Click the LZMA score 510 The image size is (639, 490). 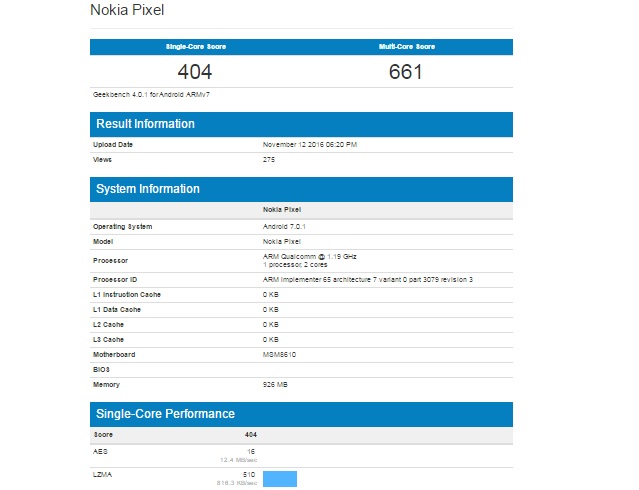[249, 475]
